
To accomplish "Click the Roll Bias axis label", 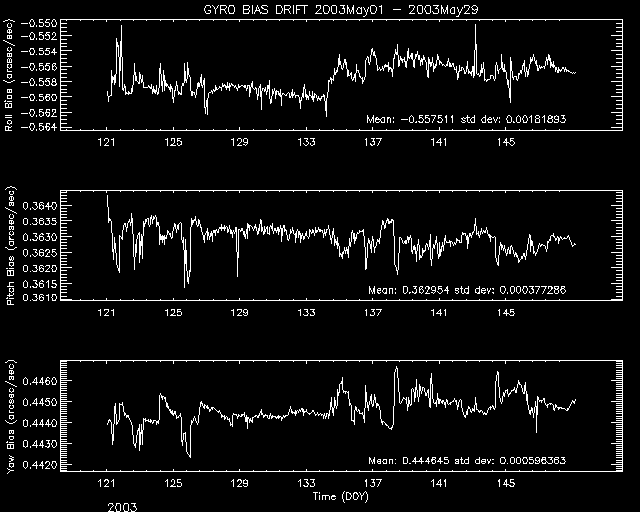I will (9, 75).
